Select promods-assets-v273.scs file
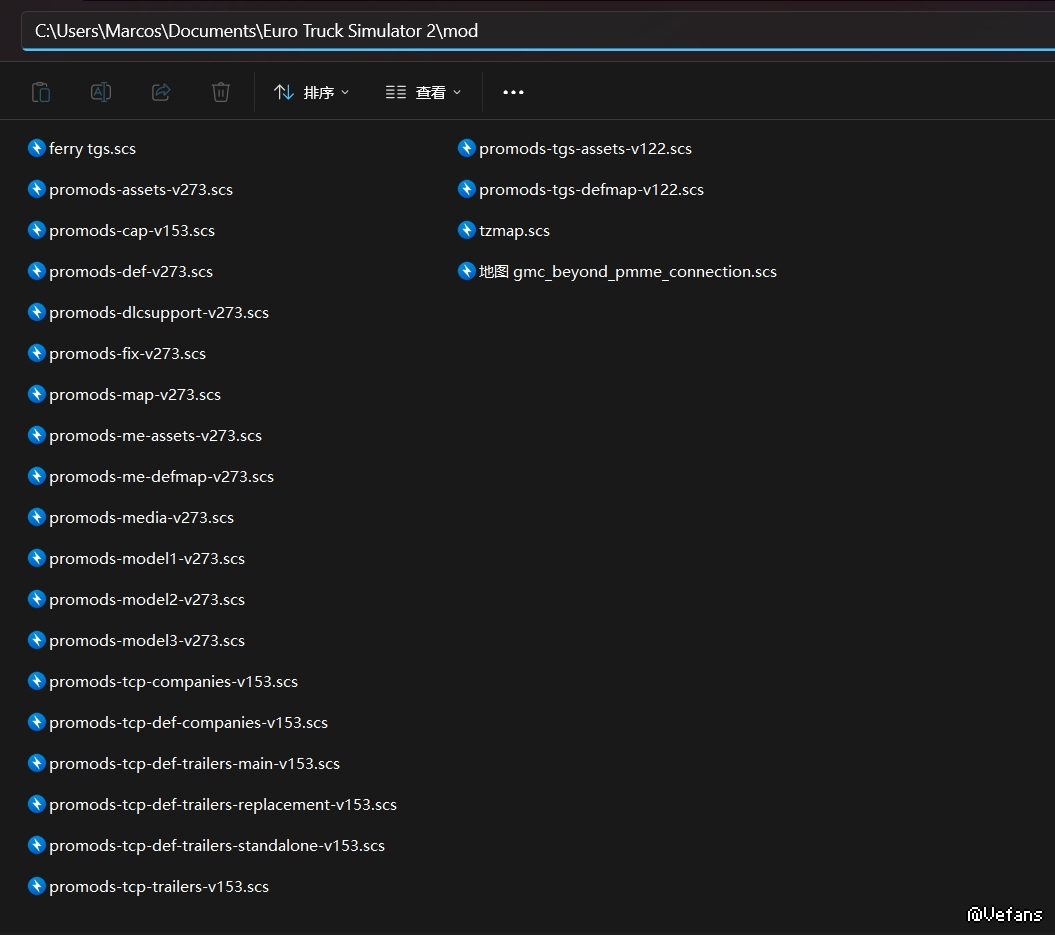This screenshot has width=1055, height=935. [140, 189]
